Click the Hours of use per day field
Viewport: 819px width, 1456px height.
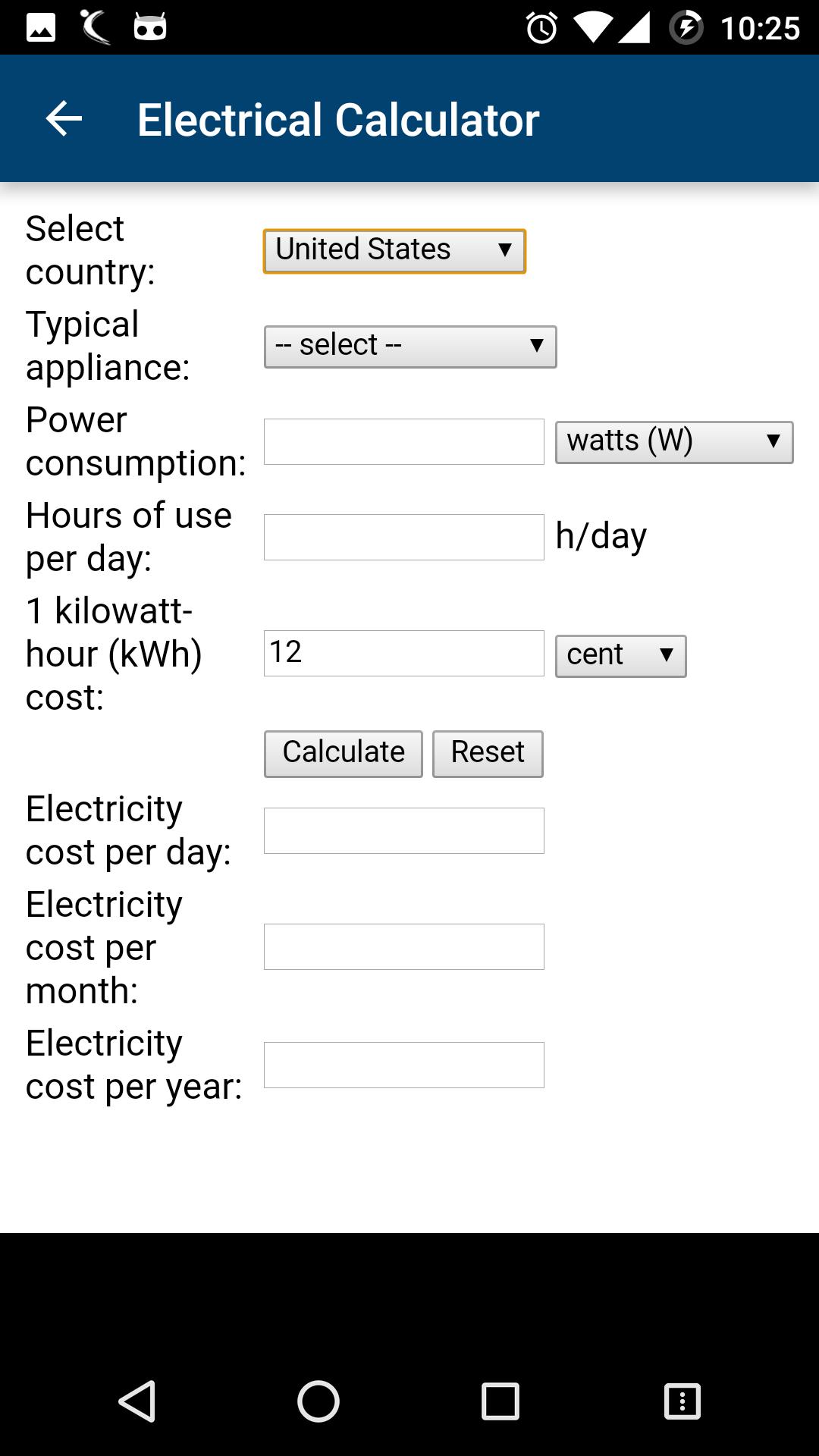pyautogui.click(x=404, y=537)
